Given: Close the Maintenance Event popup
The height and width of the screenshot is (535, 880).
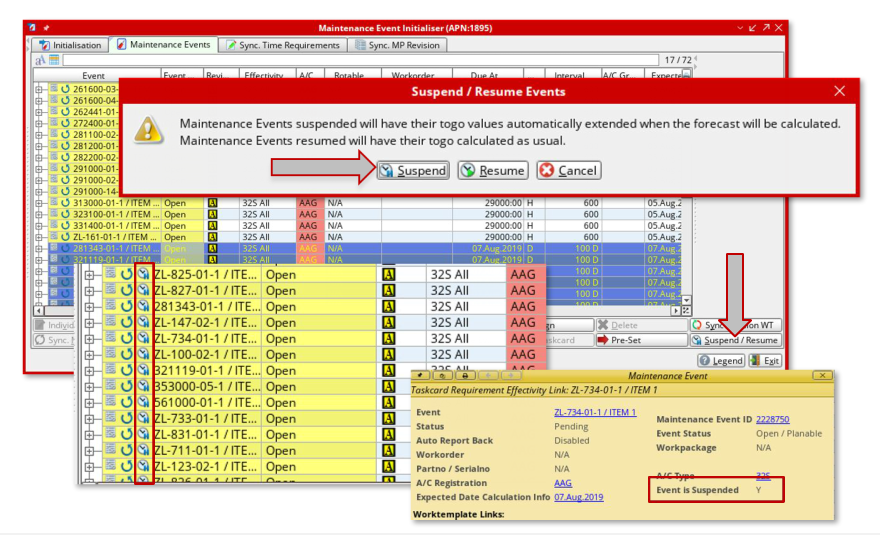Looking at the screenshot, I should point(822,376).
